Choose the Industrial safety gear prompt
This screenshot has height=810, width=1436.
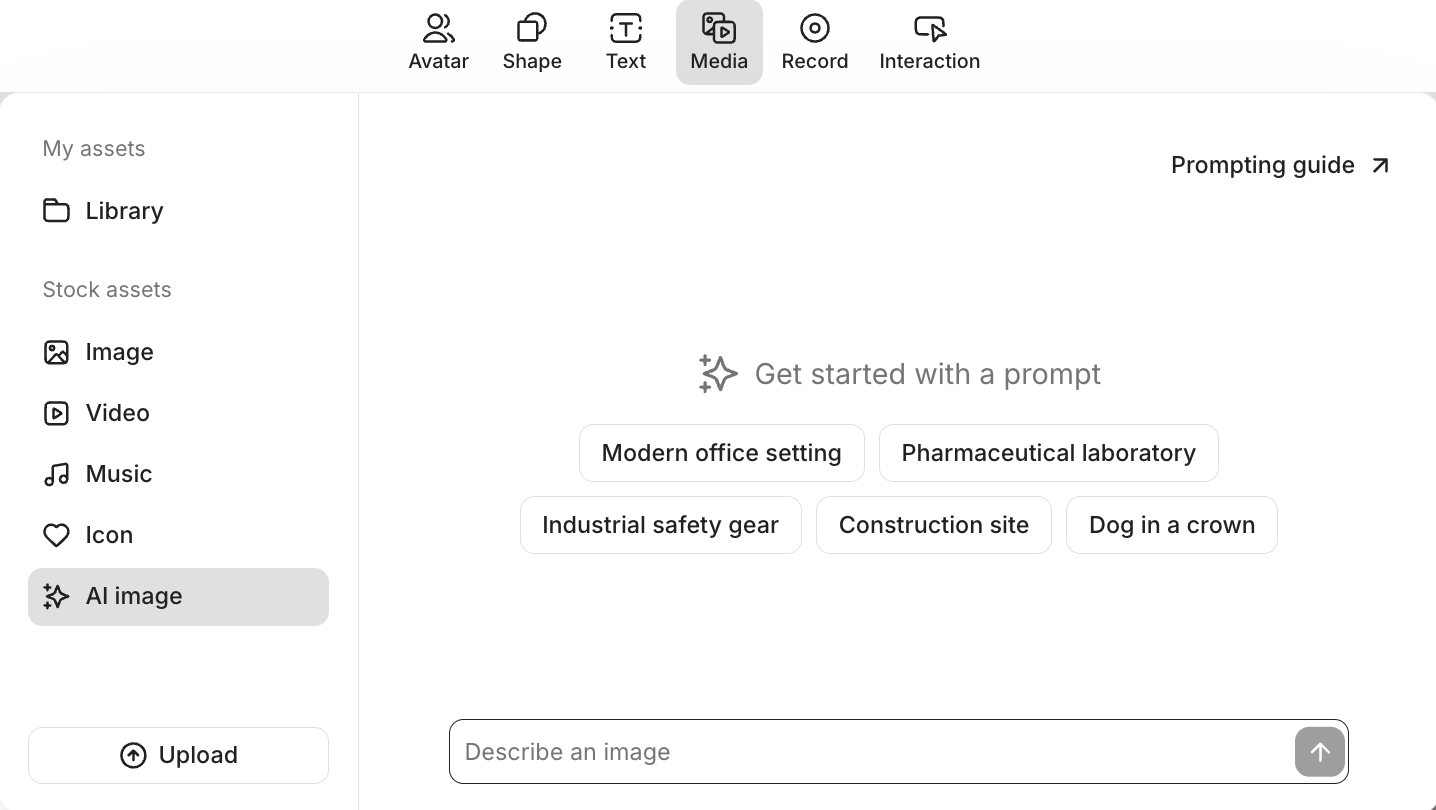tap(661, 525)
